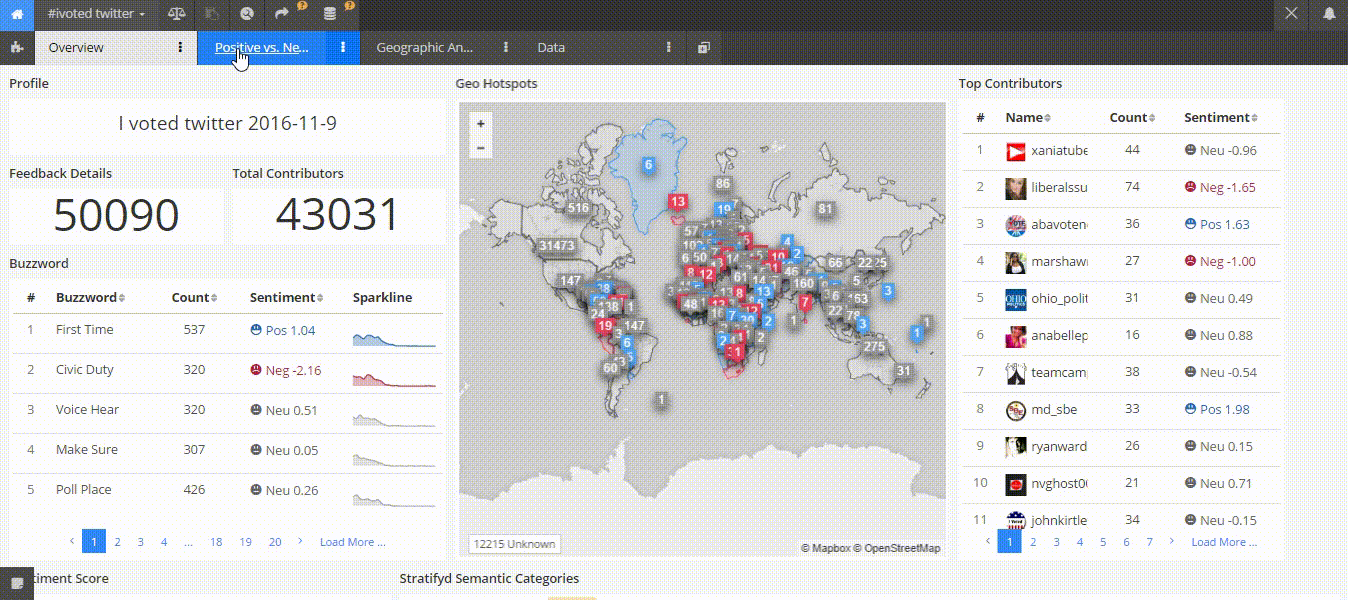Screen dimensions: 1348x600
Task: Open Data tab options menu
Action: click(669, 47)
